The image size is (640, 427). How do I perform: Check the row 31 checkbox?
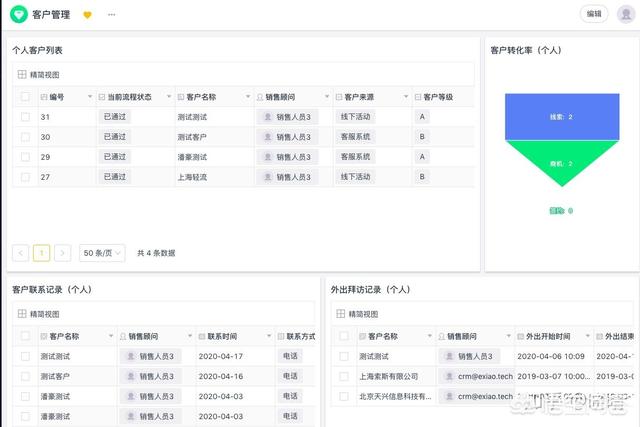tap(25, 117)
